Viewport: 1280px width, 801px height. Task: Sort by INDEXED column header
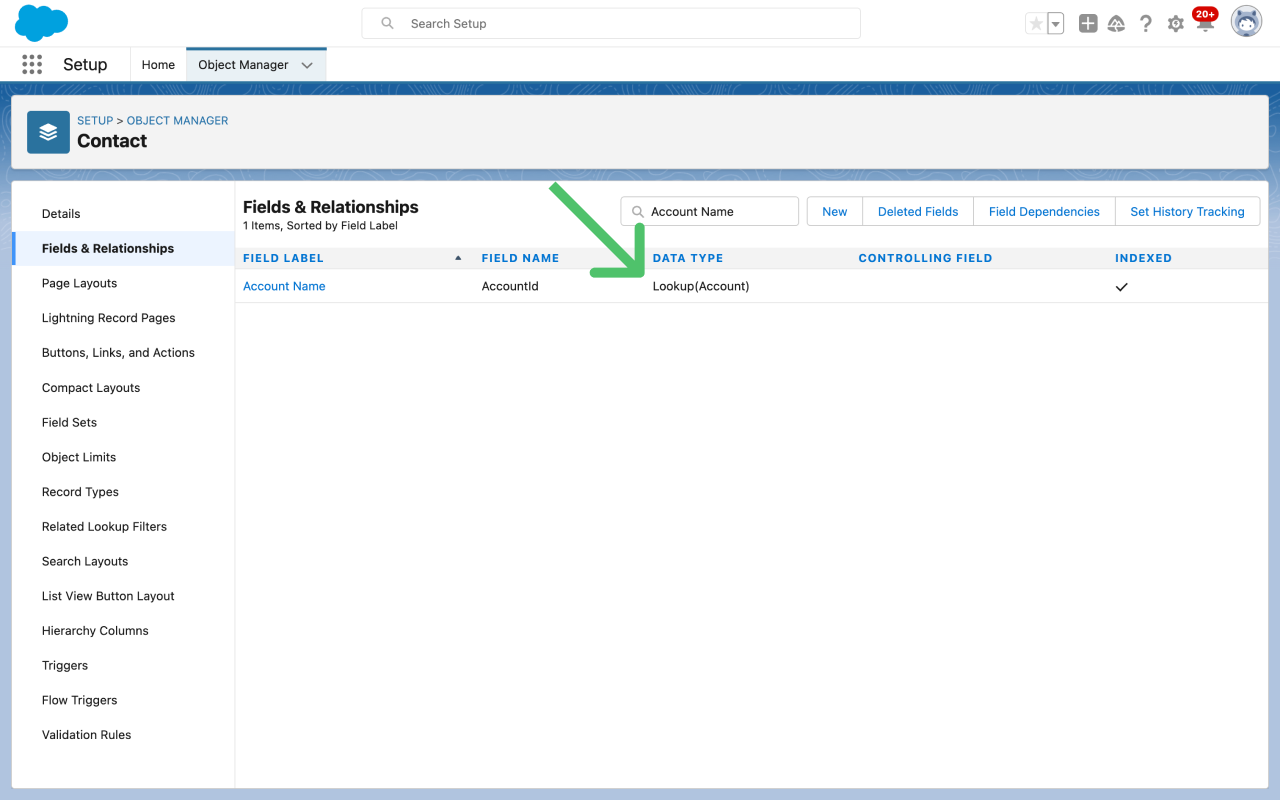point(1143,258)
